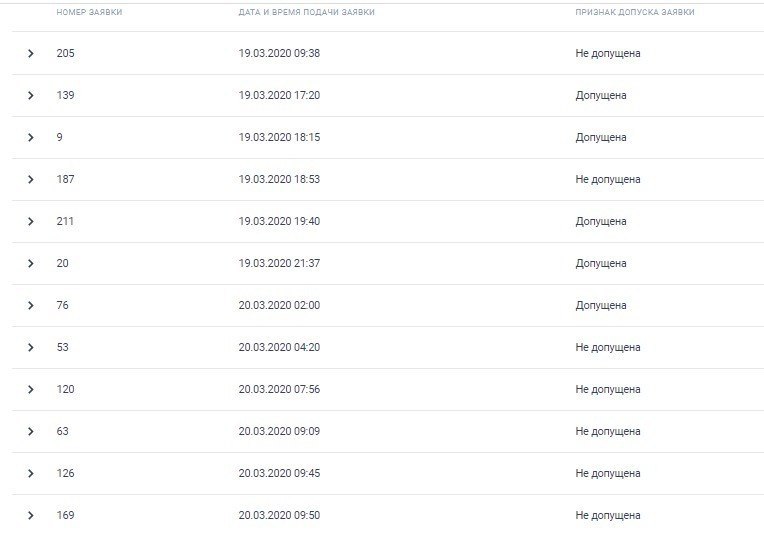Click 'Не допущена' status of application 169

[608, 515]
